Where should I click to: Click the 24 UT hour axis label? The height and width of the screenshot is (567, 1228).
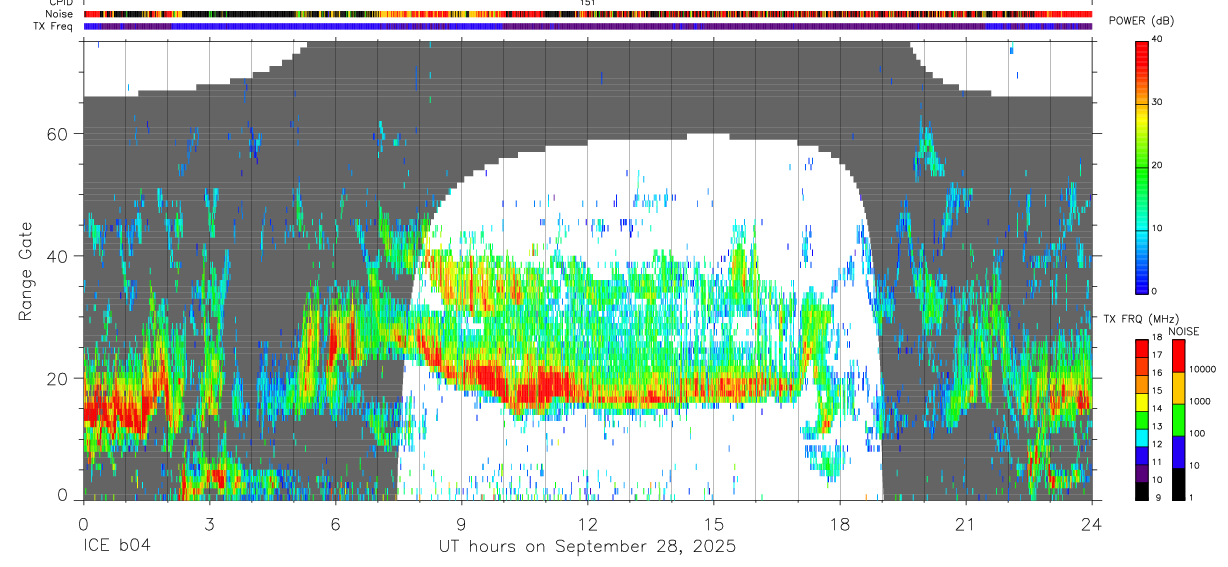coord(1091,523)
